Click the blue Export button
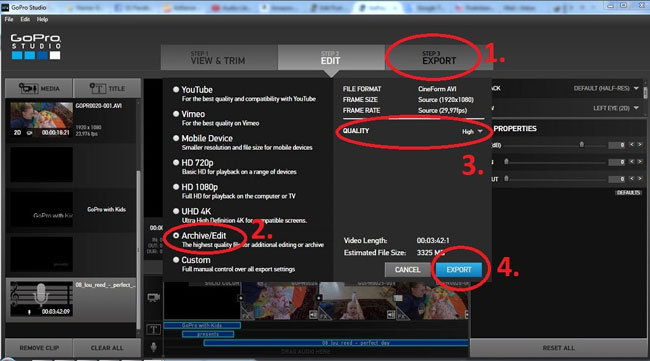 tap(459, 270)
